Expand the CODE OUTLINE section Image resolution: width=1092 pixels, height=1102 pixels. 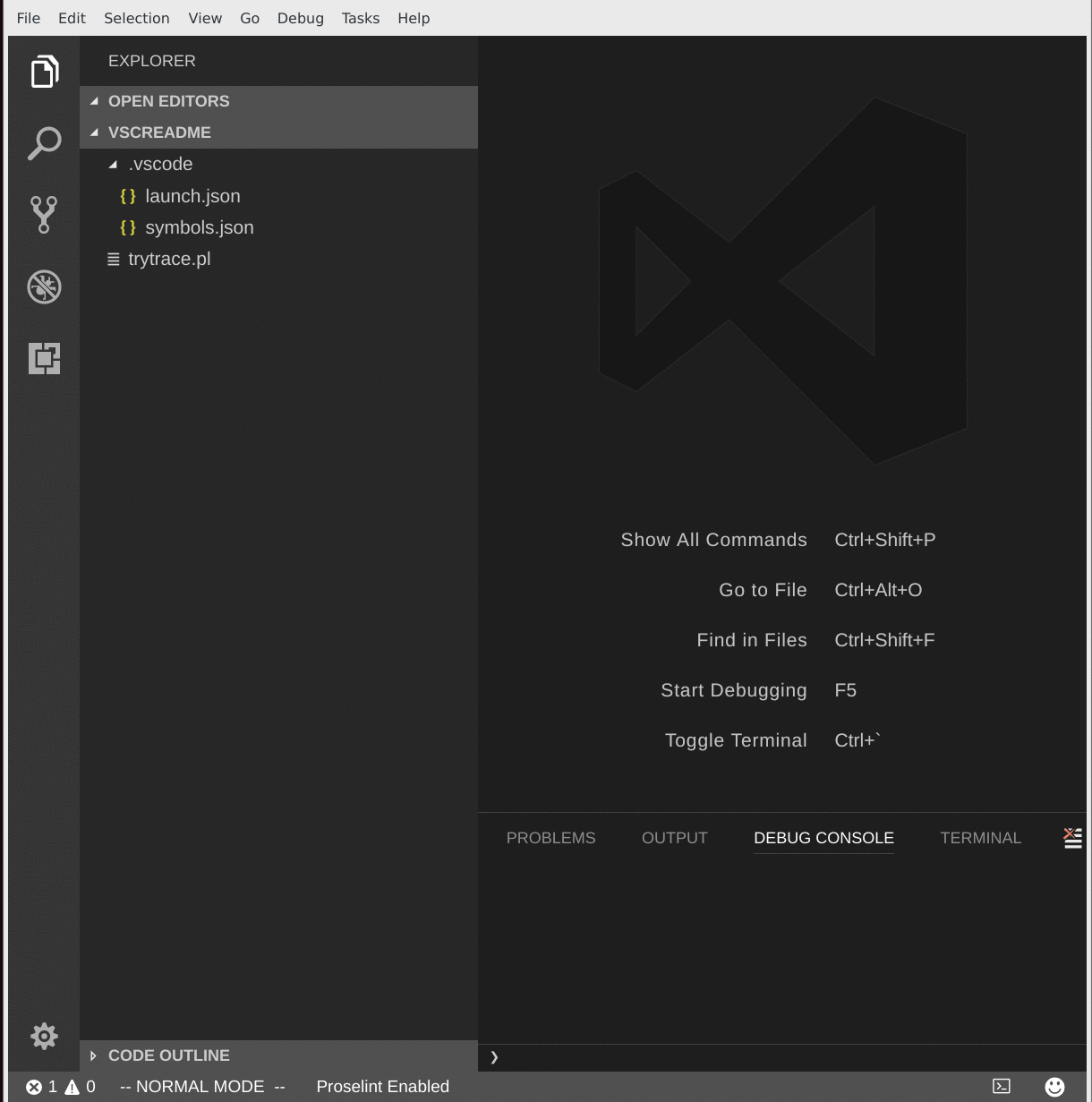pyautogui.click(x=93, y=1055)
